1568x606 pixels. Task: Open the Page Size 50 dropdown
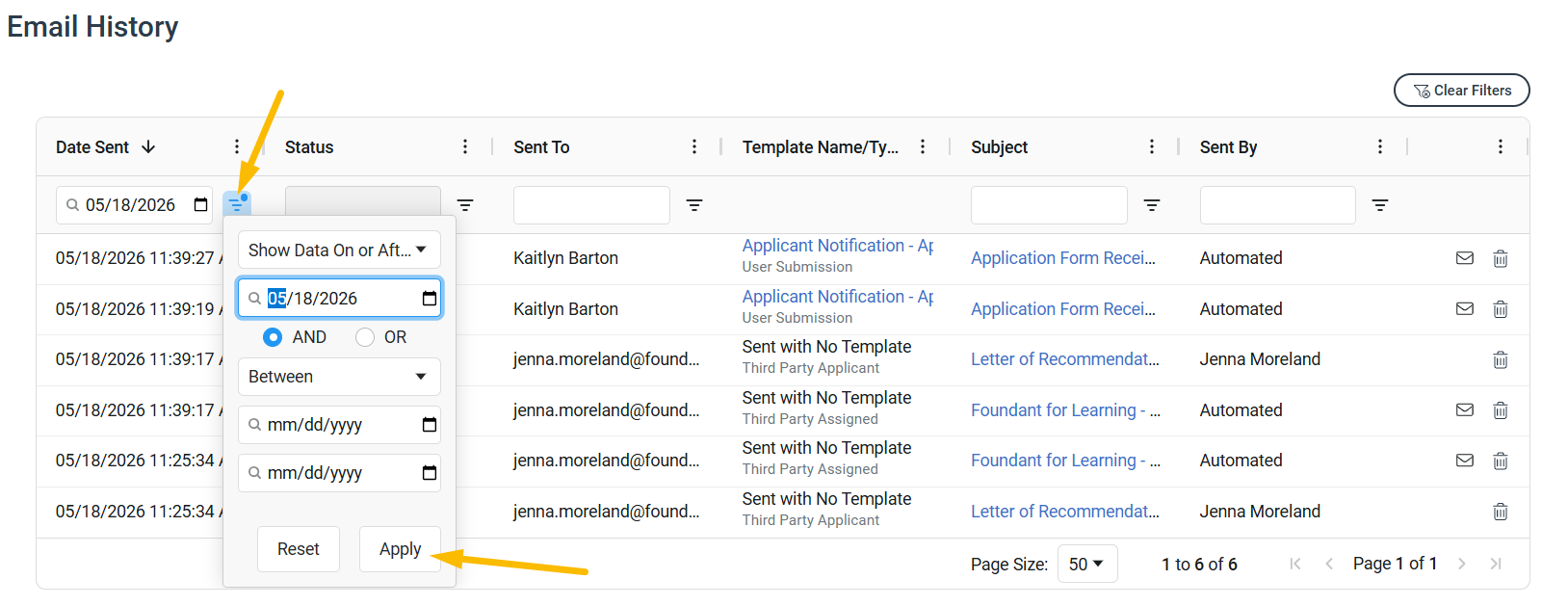click(1087, 564)
